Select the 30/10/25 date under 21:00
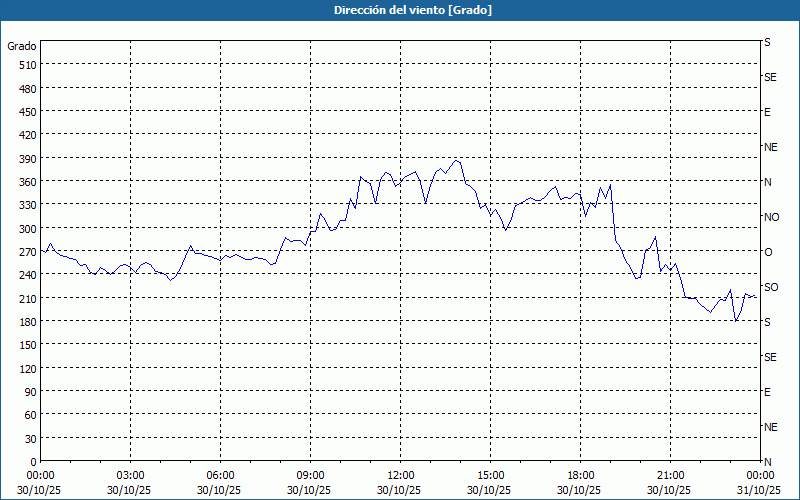 coord(670,490)
